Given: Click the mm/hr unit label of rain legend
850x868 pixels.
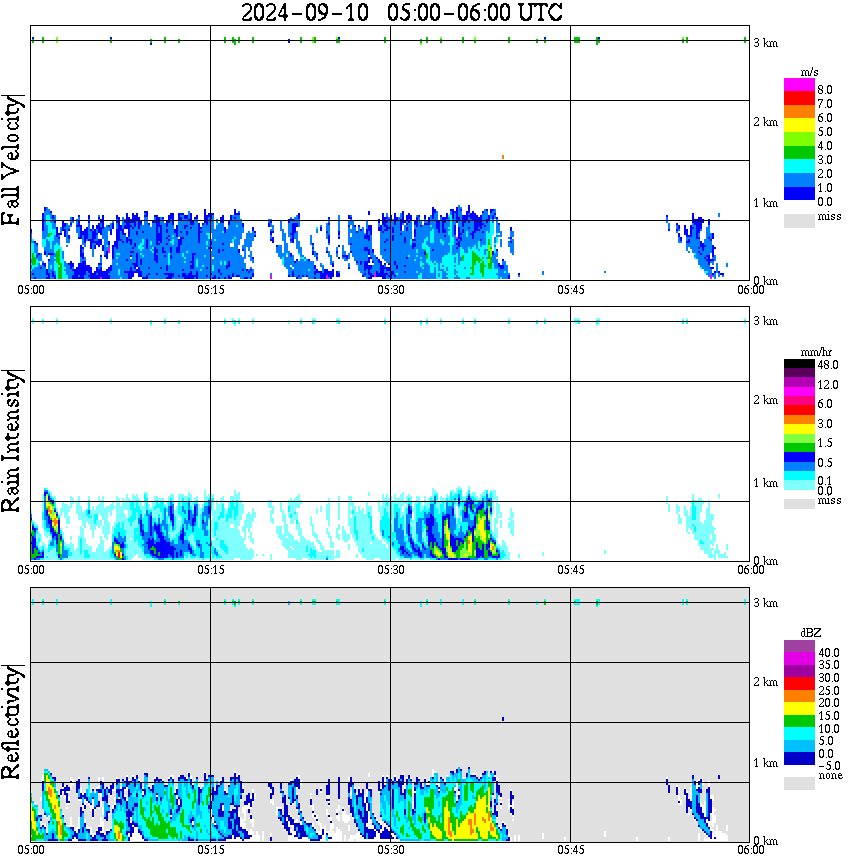Looking at the screenshot, I should click(x=816, y=352).
